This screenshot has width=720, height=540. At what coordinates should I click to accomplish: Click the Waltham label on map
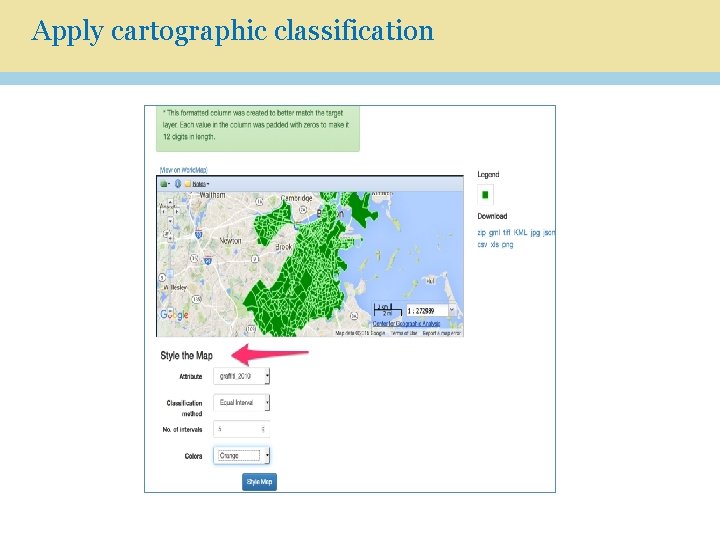212,195
